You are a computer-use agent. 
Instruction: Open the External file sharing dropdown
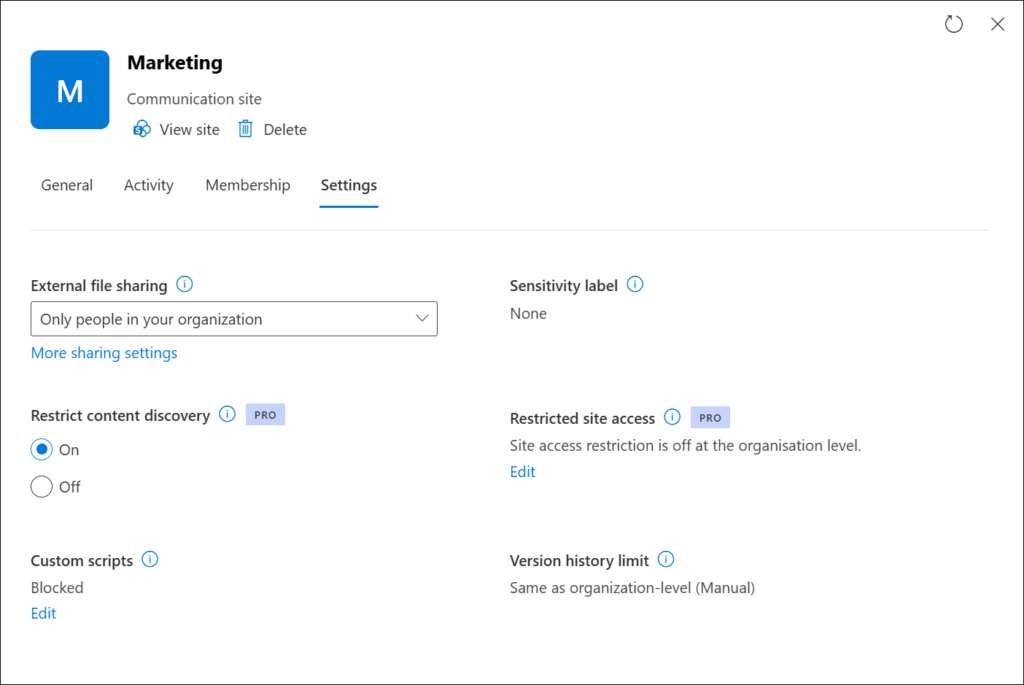(234, 319)
